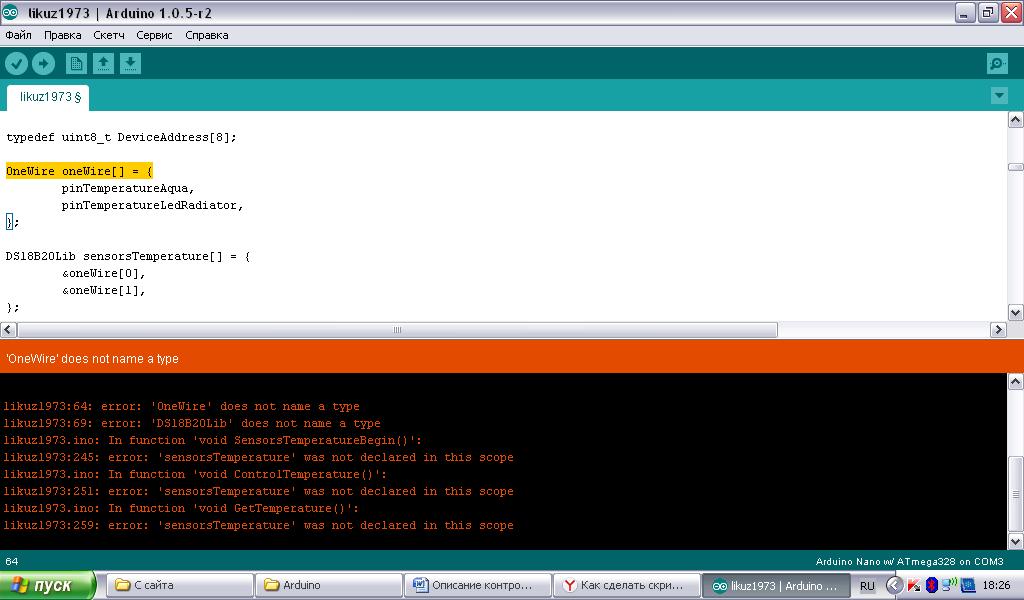Save the sketch using the Save icon

[x=130, y=64]
